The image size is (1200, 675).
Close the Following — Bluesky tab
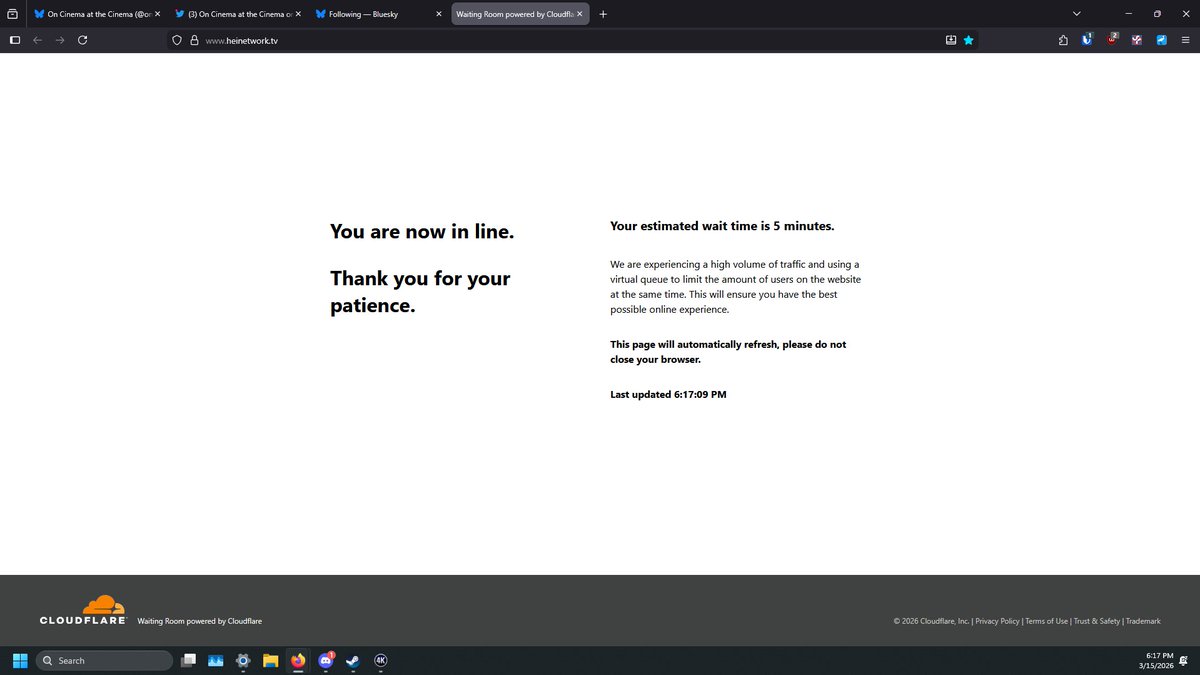438,14
